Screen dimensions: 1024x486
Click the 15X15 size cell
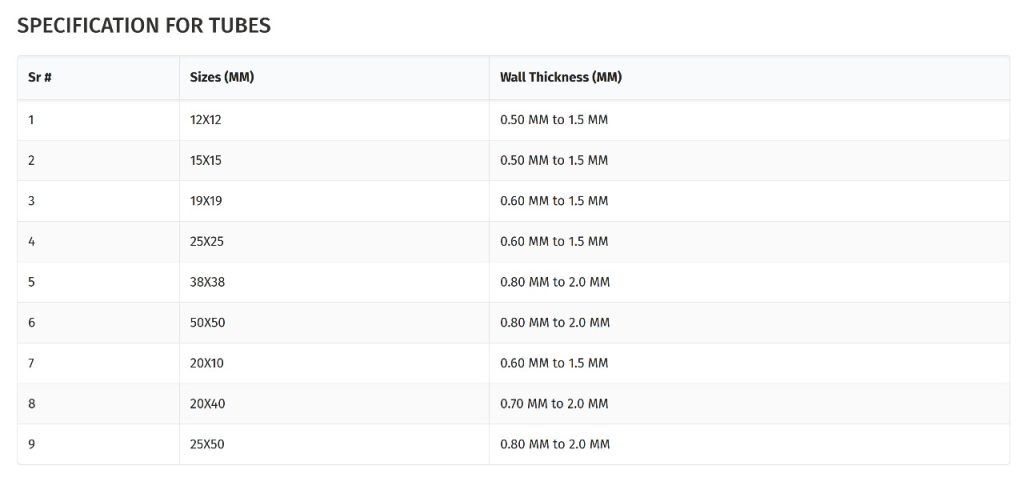[x=206, y=161]
